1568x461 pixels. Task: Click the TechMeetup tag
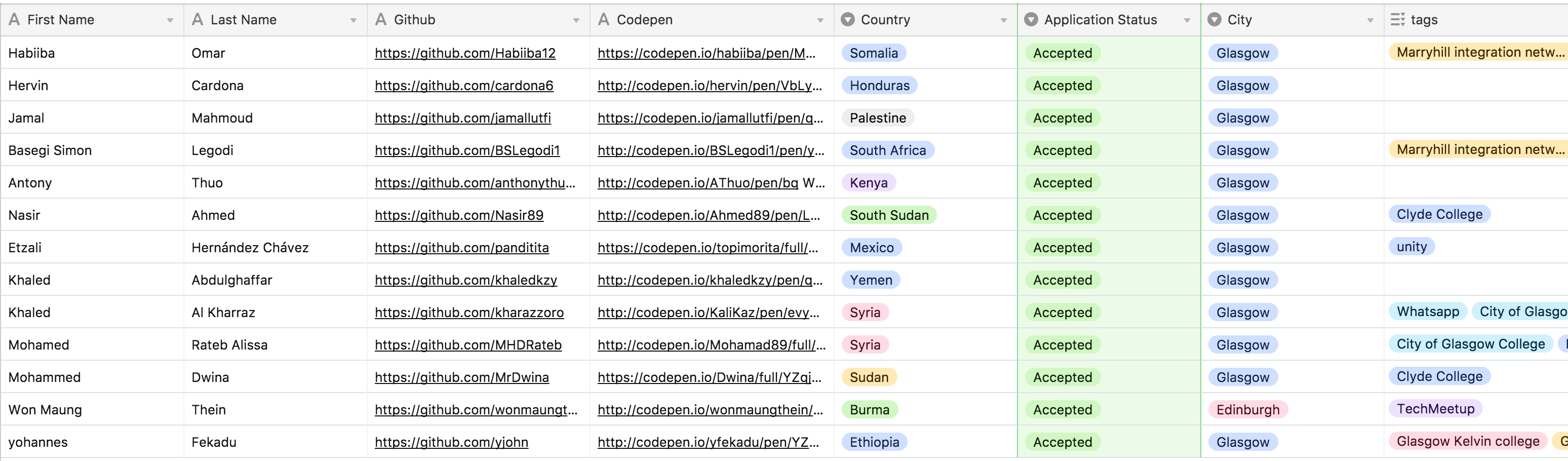(1435, 408)
